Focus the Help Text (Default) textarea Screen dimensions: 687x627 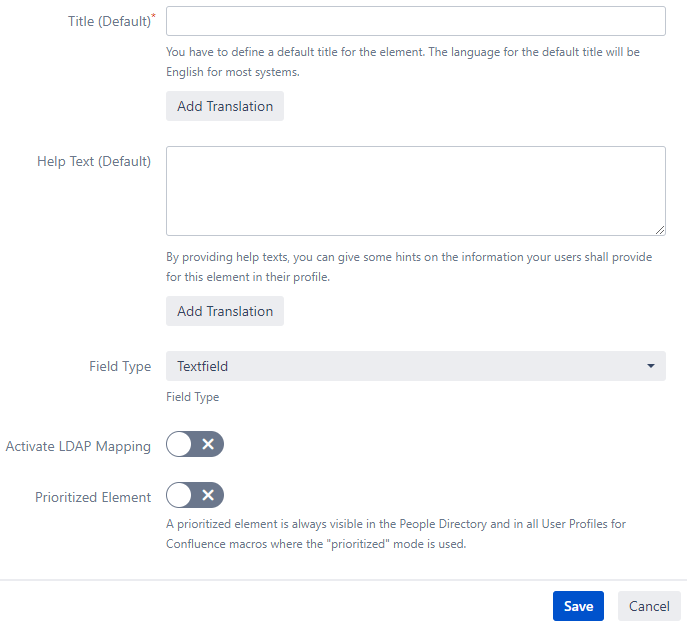click(415, 191)
